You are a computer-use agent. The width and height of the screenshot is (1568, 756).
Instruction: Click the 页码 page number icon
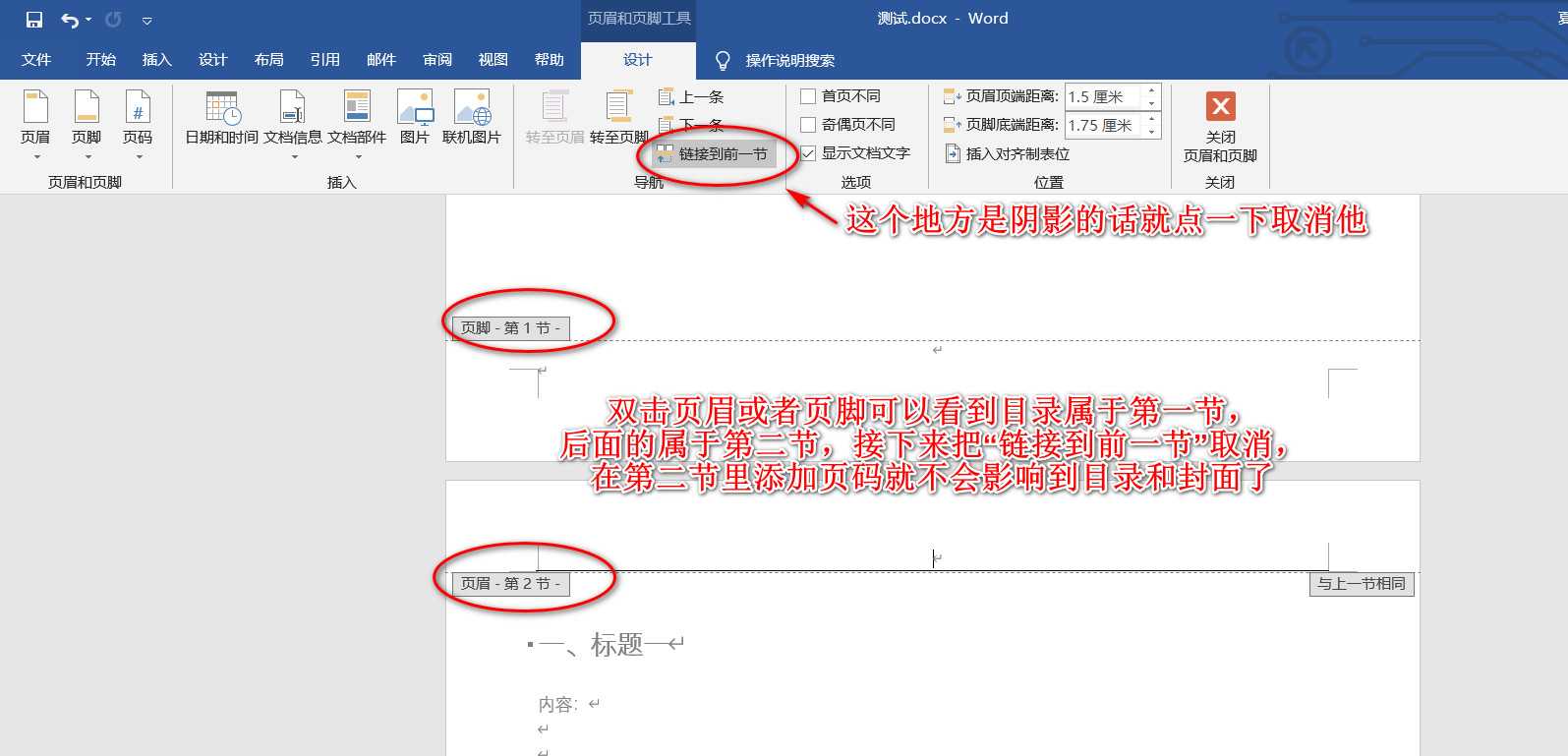[138, 106]
